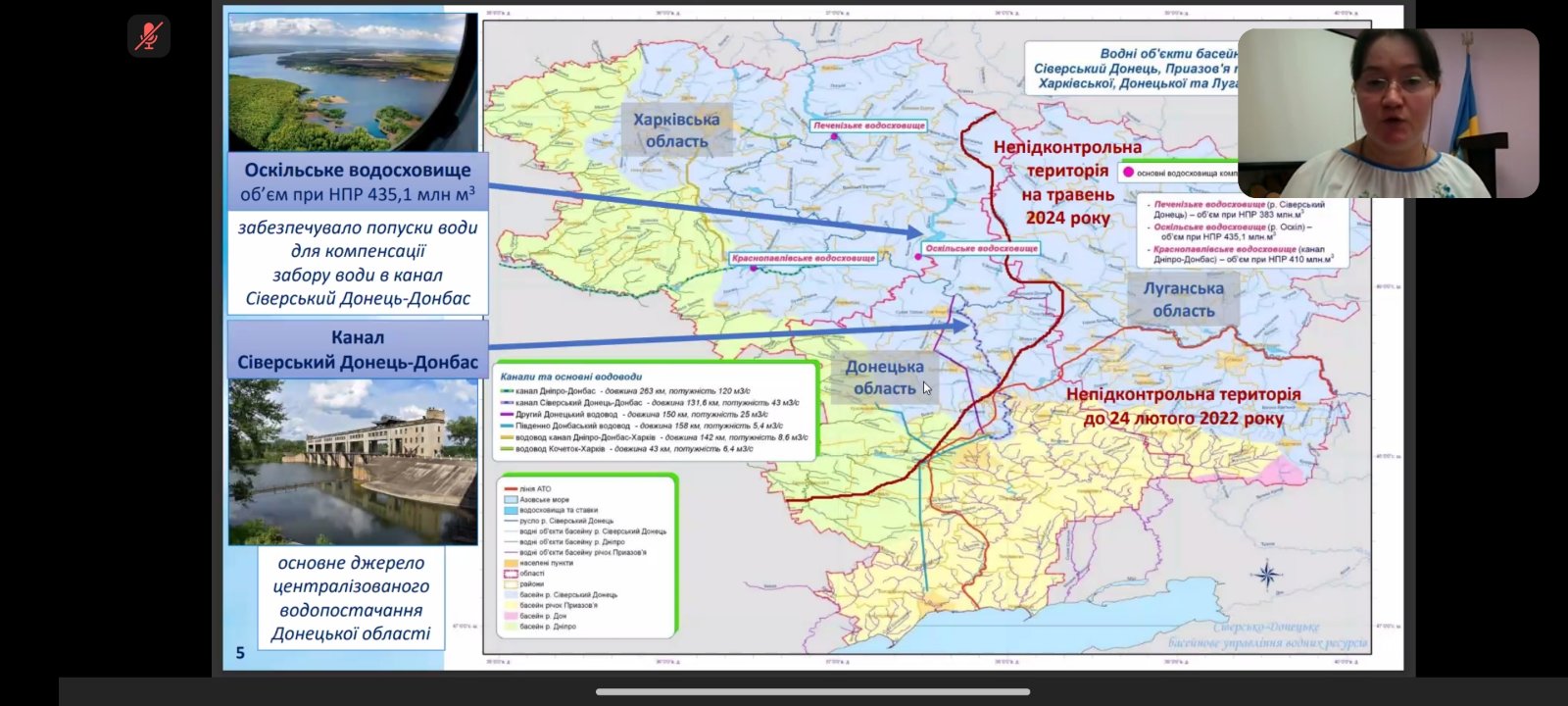Click the pink dot beside Печенізьке водосховище
Viewport: 1568px width, 706px height.
(x=834, y=136)
